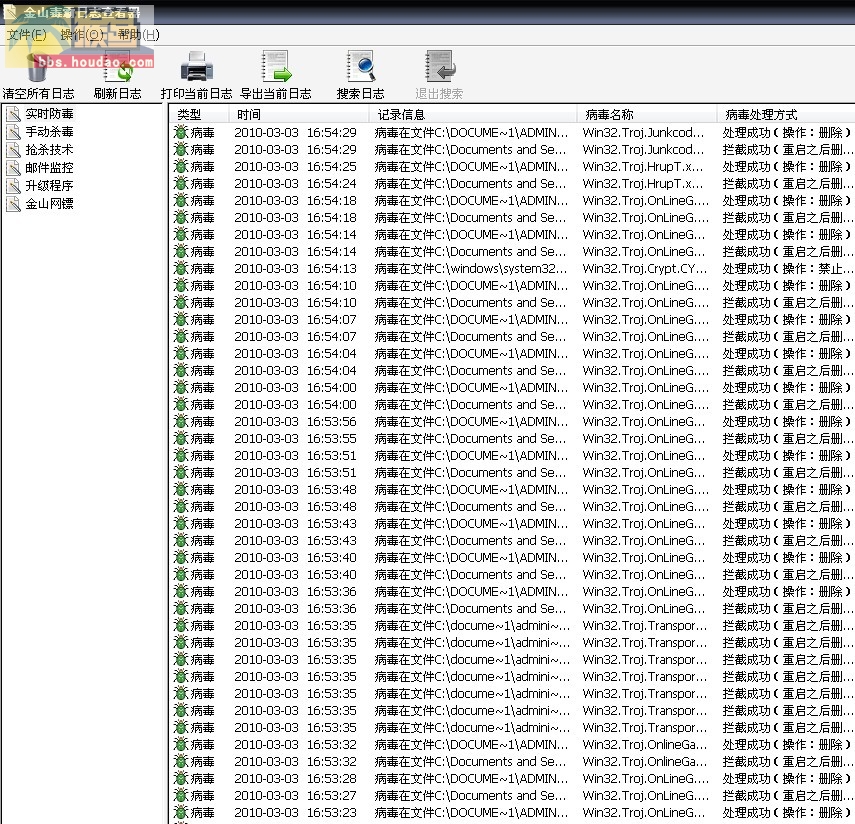Click the 清空所有日志 trash can icon
This screenshot has height=824, width=855.
pos(37,67)
